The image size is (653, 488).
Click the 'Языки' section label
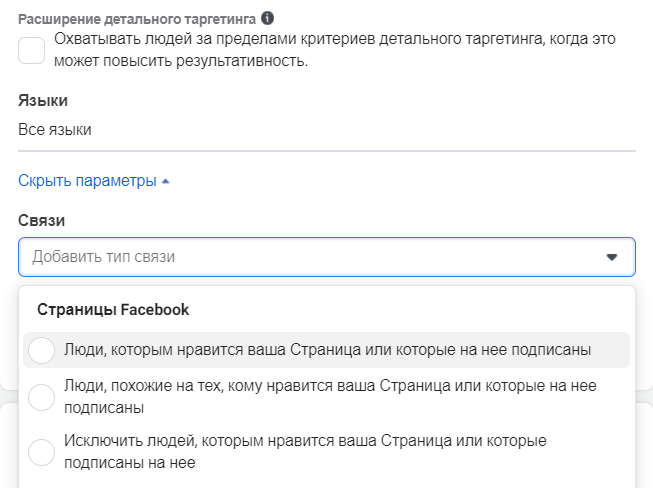[43, 100]
